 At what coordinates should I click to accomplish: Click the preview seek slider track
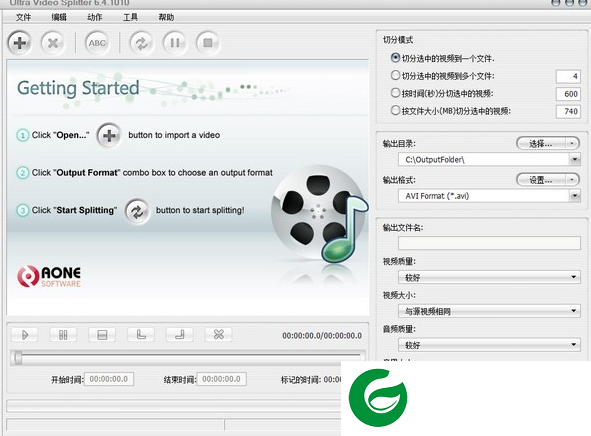tap(188, 357)
